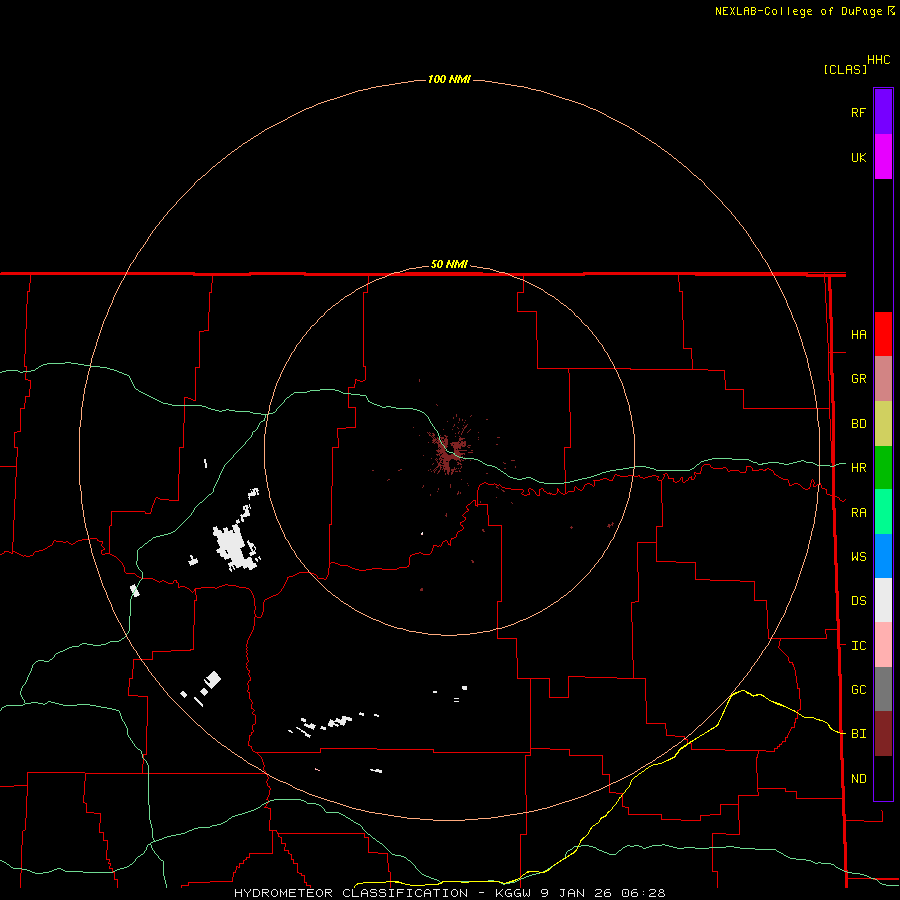Click the DS white legend swatch
This screenshot has width=900, height=900.
[x=883, y=600]
